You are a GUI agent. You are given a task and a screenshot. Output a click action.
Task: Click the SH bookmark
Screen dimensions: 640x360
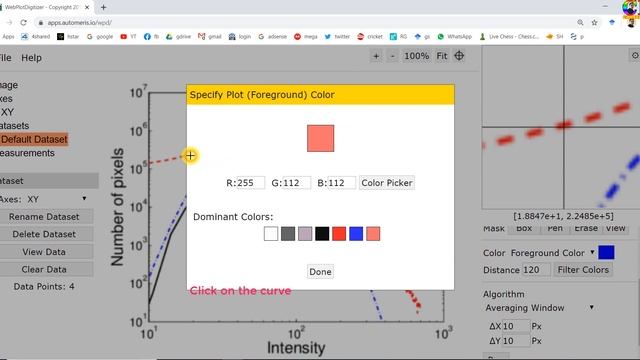click(x=555, y=37)
